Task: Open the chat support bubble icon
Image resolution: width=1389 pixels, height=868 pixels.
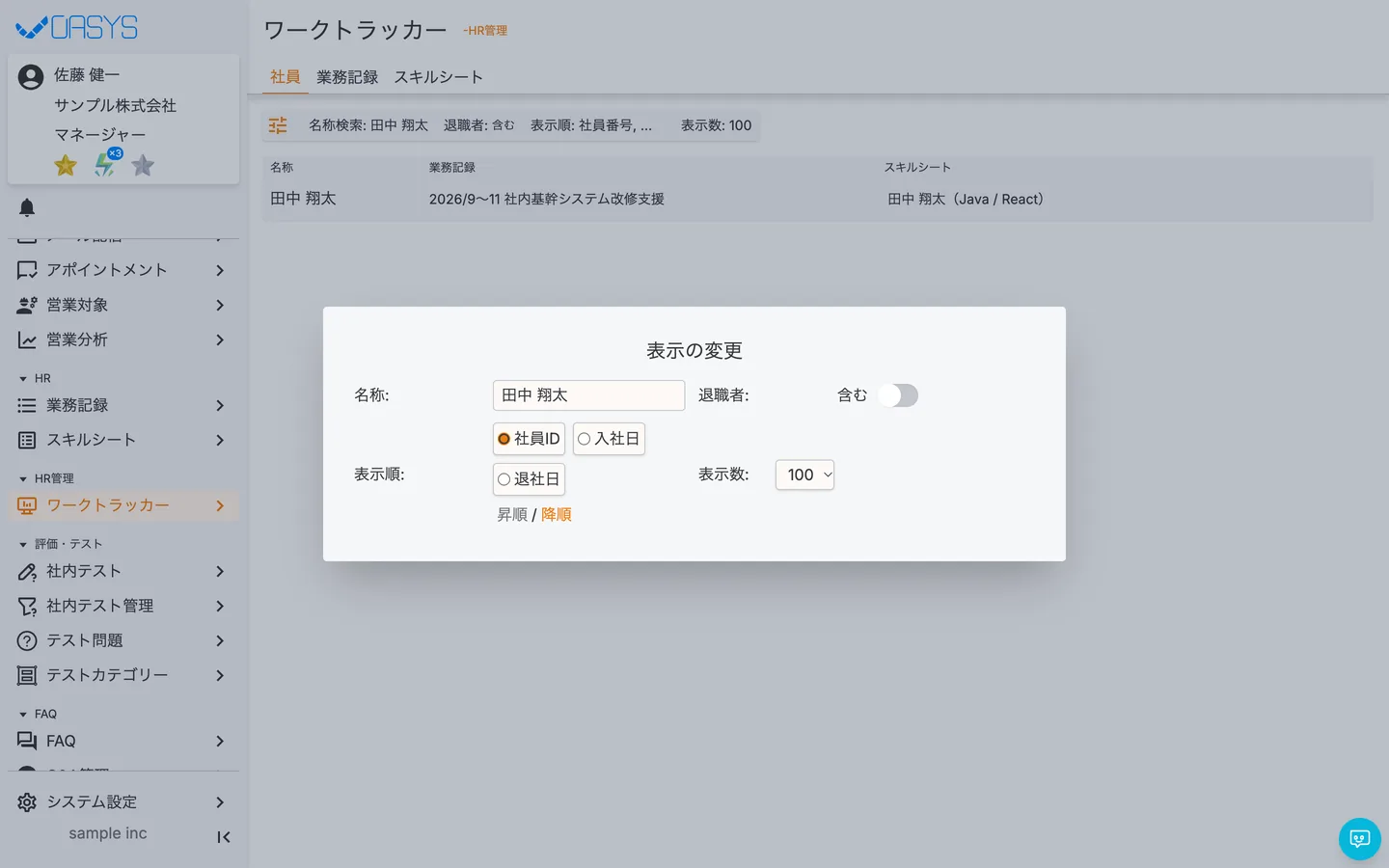Action: [x=1360, y=839]
